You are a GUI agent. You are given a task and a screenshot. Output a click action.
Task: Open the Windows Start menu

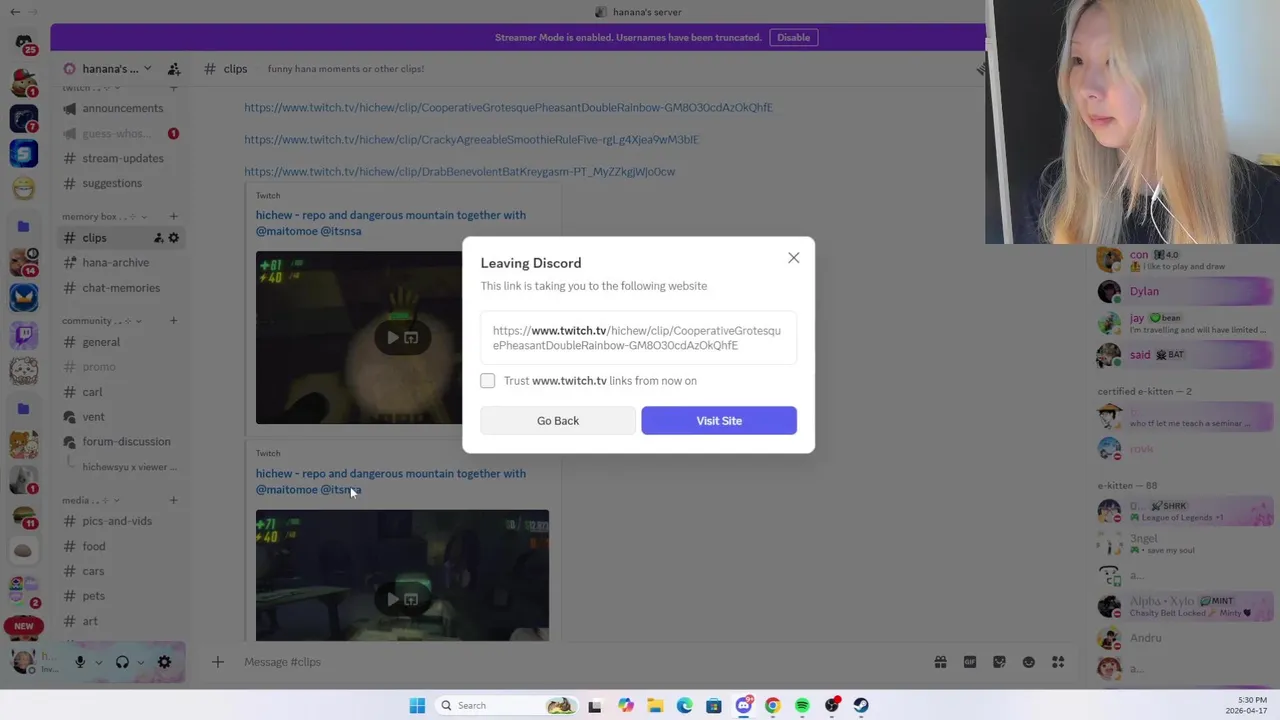click(417, 706)
